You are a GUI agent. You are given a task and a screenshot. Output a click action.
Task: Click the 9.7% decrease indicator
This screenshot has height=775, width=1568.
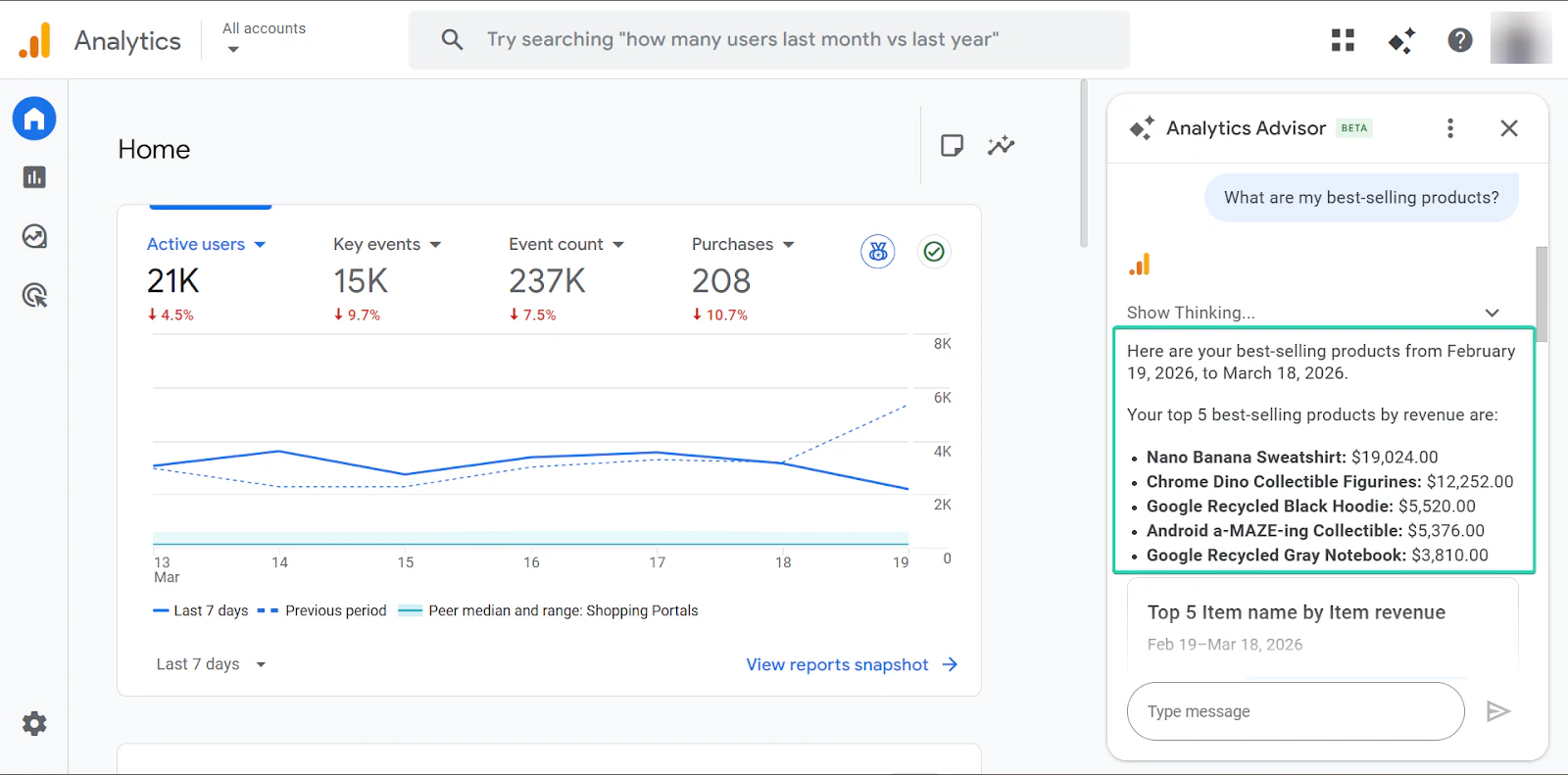[x=357, y=315]
